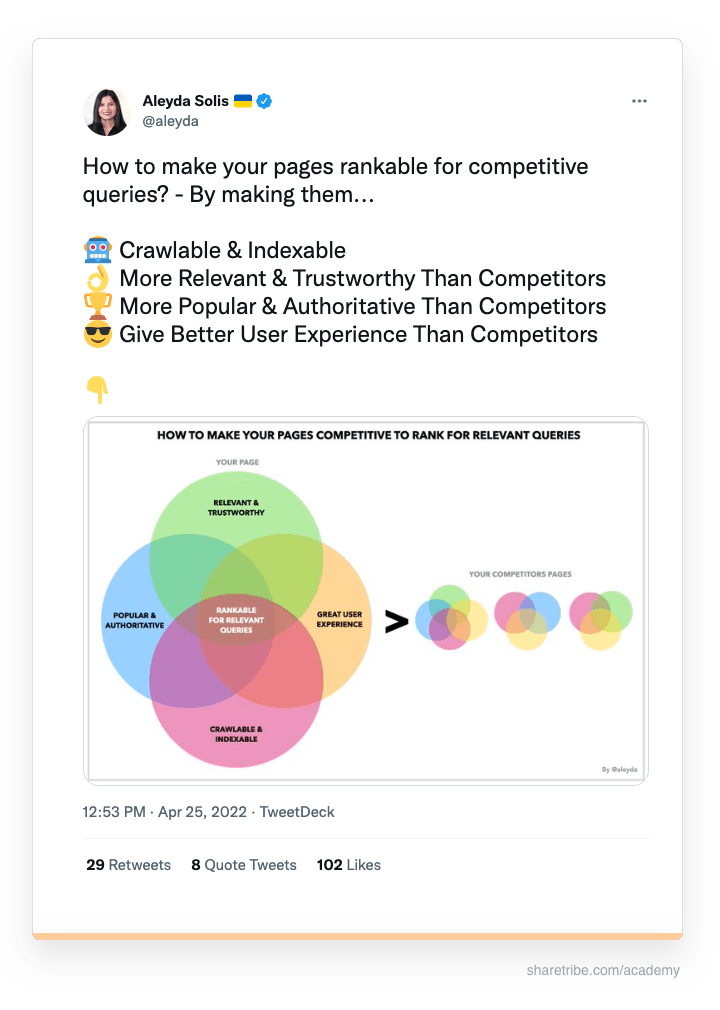The width and height of the screenshot is (720, 1010).
Task: Click the verified blue checkmark badge
Action: [x=264, y=100]
